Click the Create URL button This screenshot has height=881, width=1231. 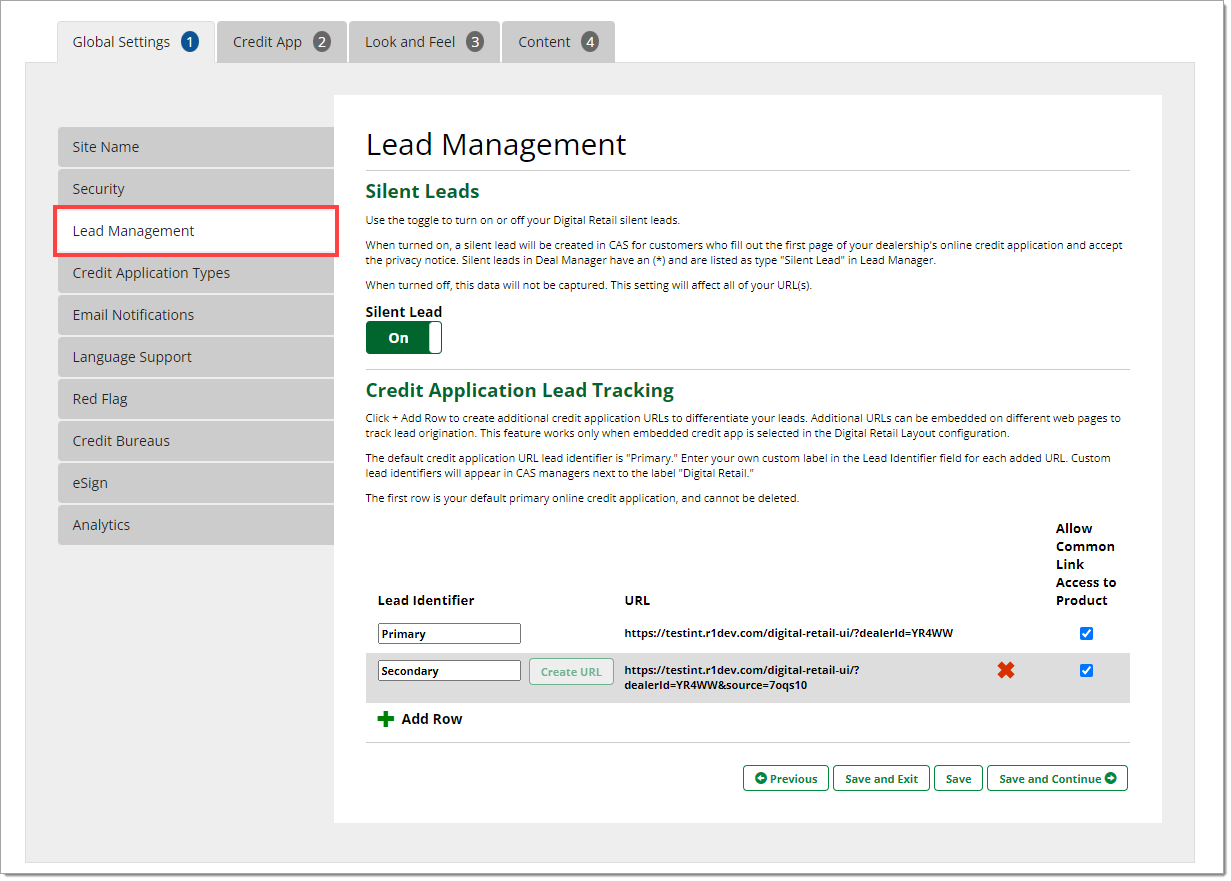pos(571,672)
